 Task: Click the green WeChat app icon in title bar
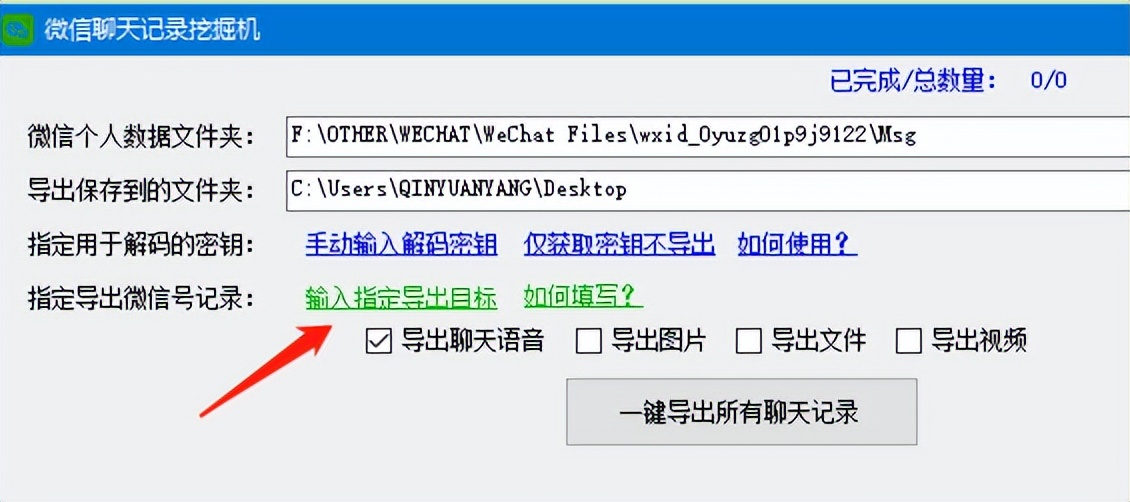tap(16, 30)
